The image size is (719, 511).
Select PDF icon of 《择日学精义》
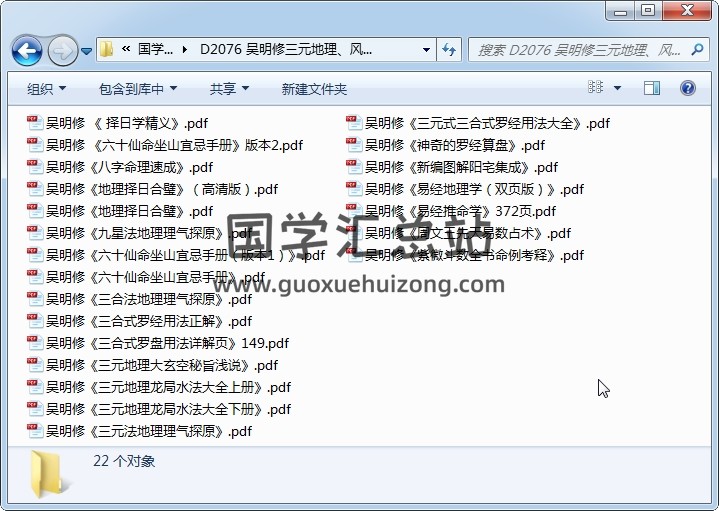pyautogui.click(x=34, y=123)
